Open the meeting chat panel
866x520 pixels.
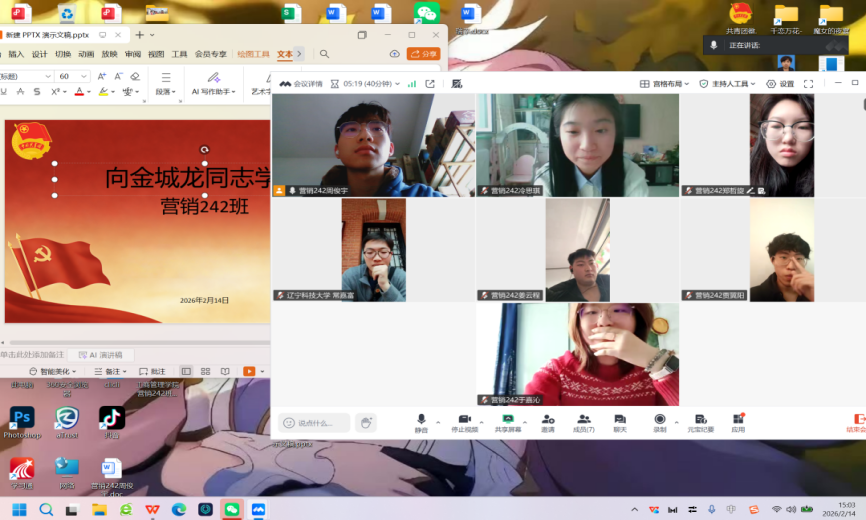[x=620, y=420]
